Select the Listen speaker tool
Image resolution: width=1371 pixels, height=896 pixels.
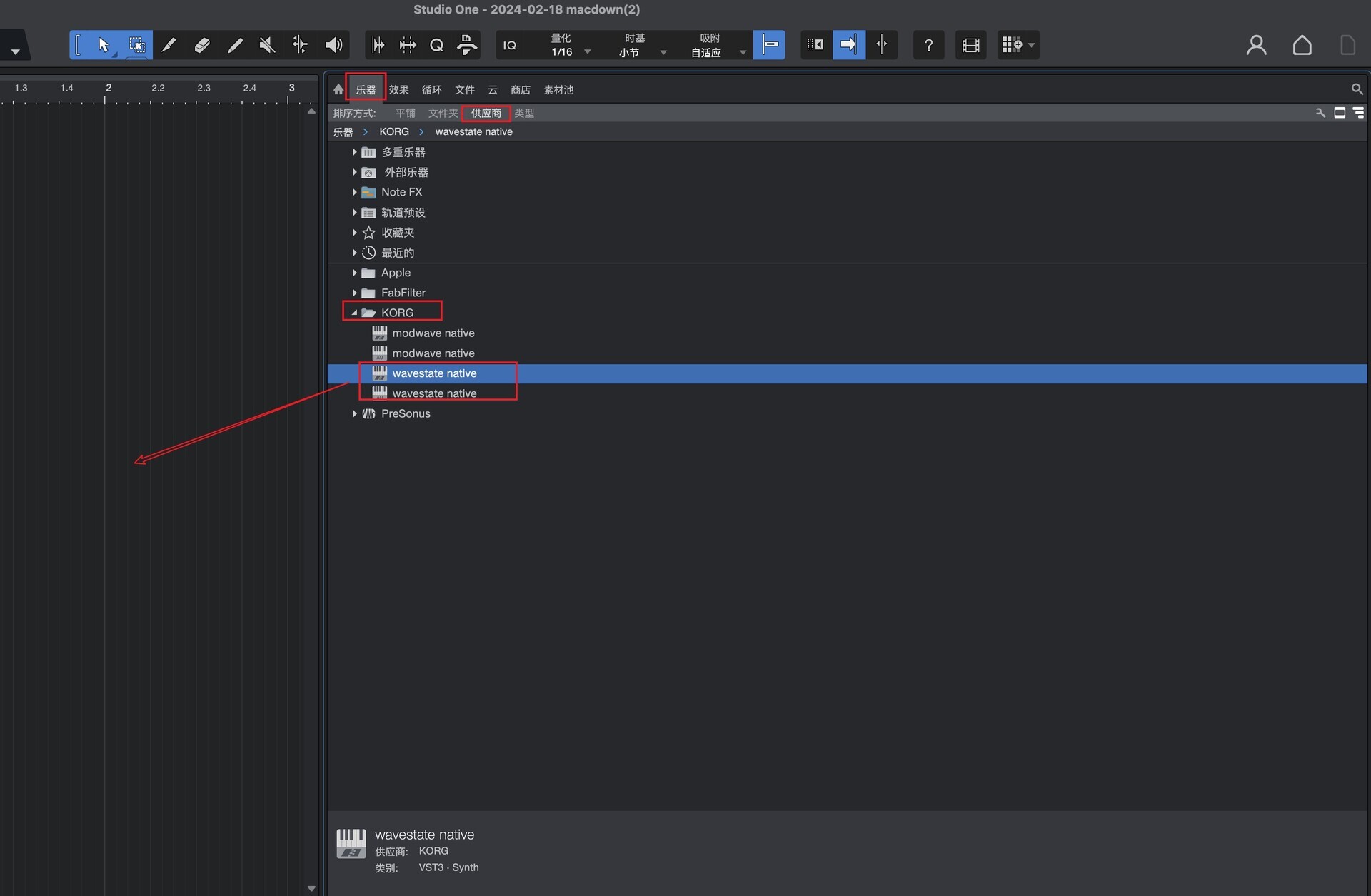point(333,45)
